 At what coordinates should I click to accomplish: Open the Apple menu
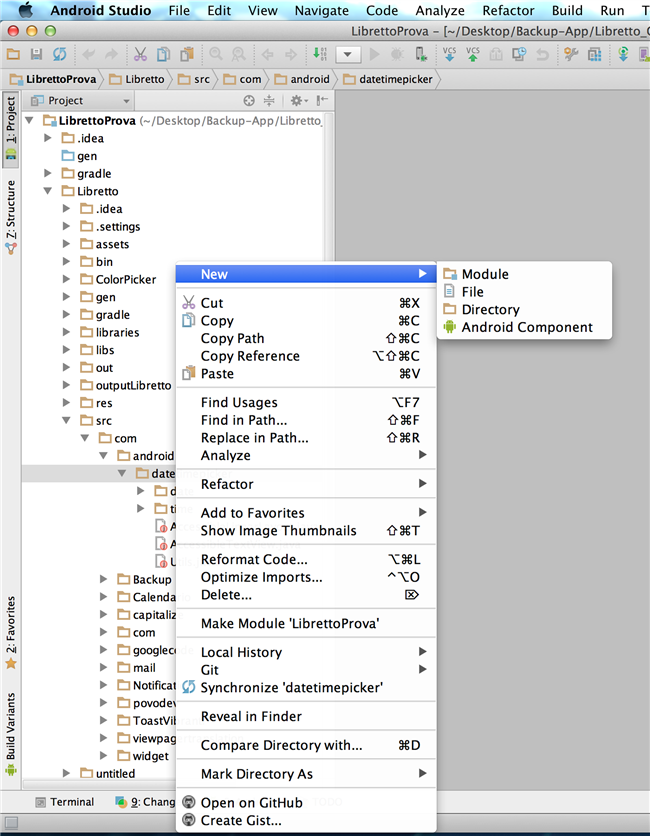coord(26,10)
